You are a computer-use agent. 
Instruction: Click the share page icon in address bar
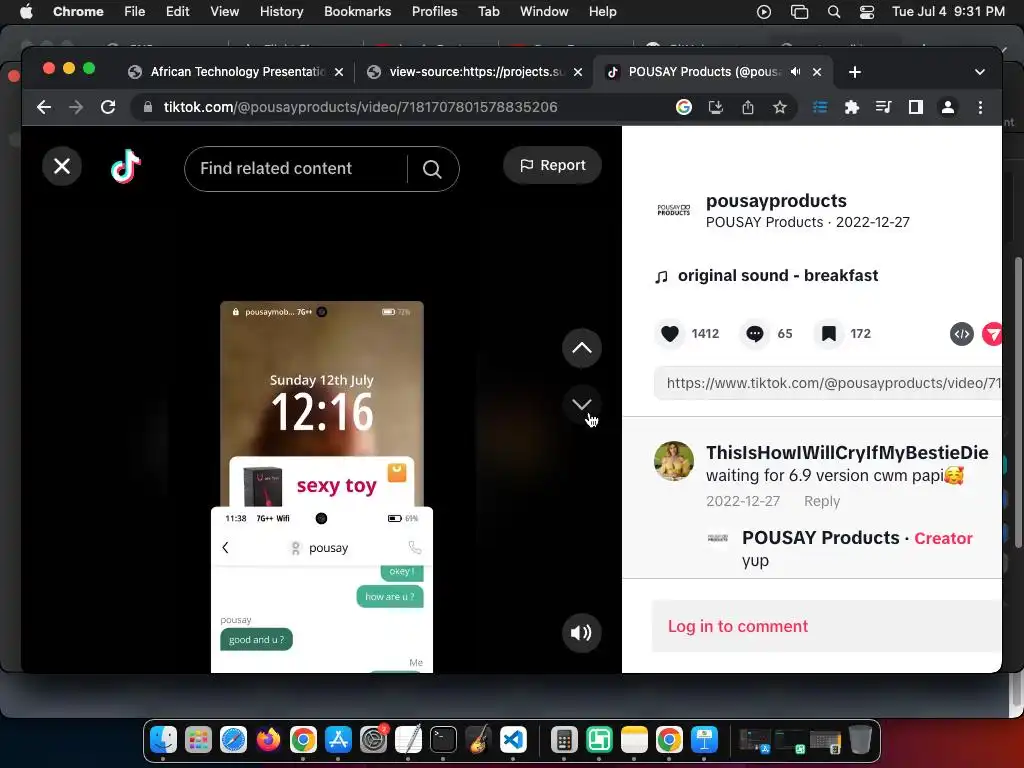click(x=748, y=107)
